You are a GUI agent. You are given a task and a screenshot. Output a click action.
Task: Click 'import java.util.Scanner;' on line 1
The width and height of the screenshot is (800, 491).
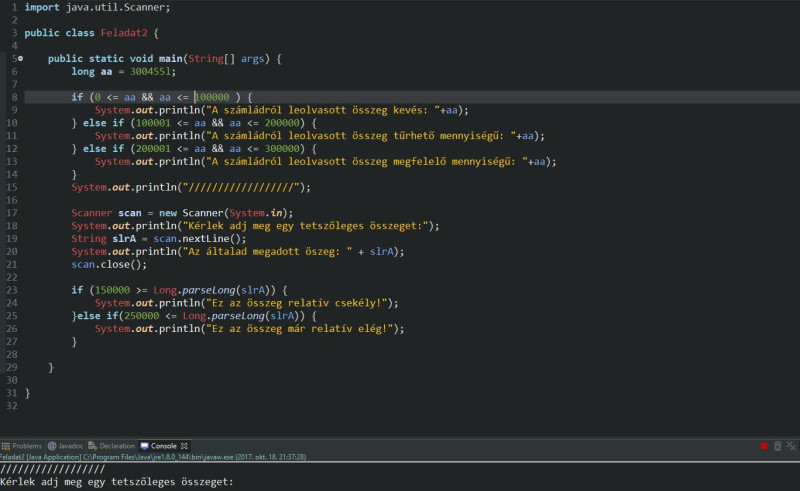pyautogui.click(x=97, y=8)
